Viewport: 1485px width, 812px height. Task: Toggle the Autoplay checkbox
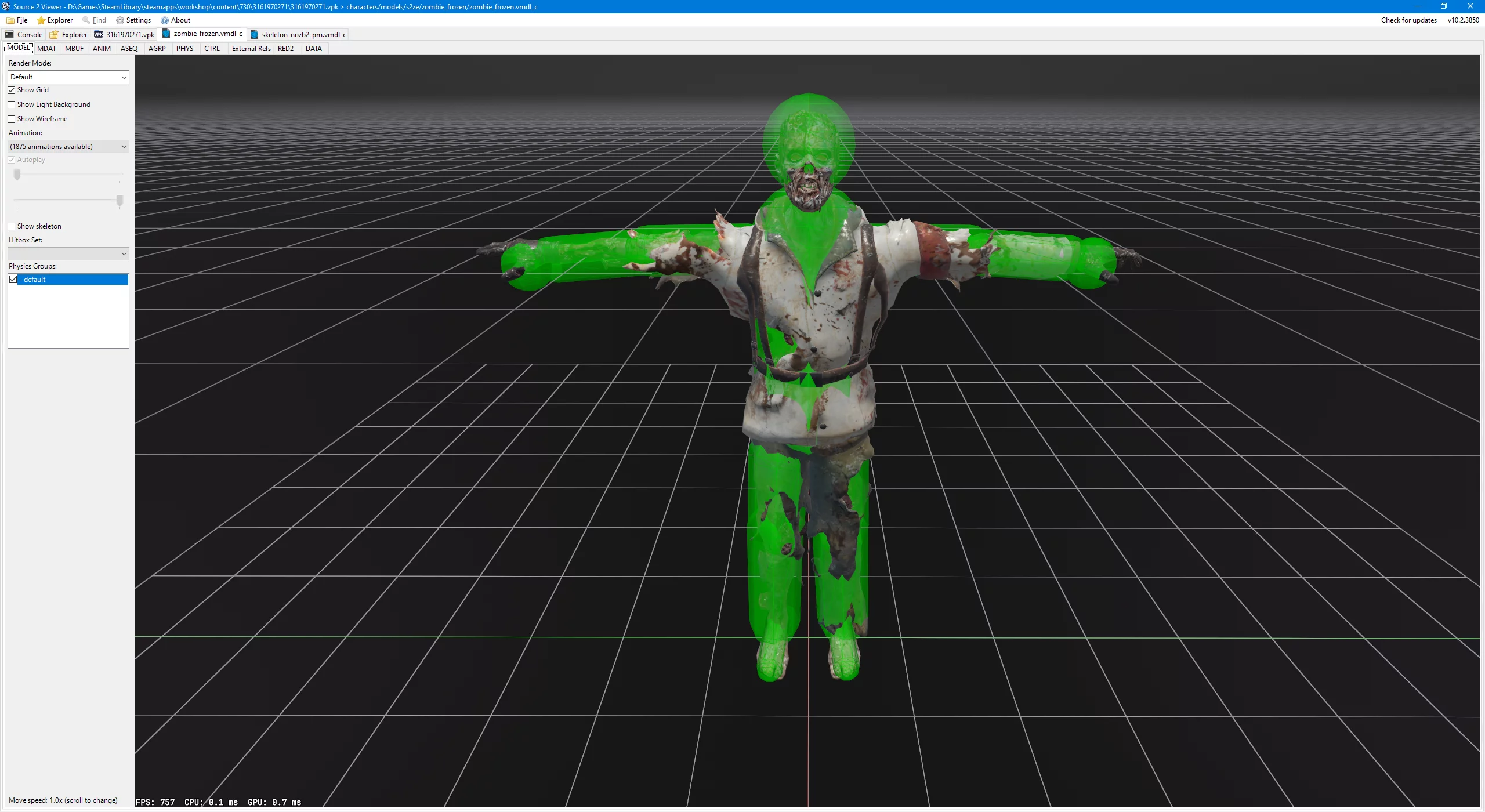tap(12, 160)
